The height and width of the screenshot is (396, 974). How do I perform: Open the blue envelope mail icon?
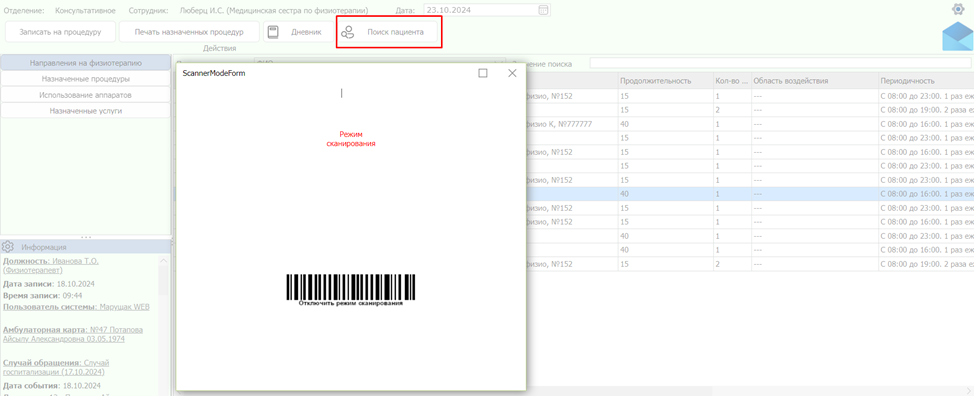click(957, 36)
